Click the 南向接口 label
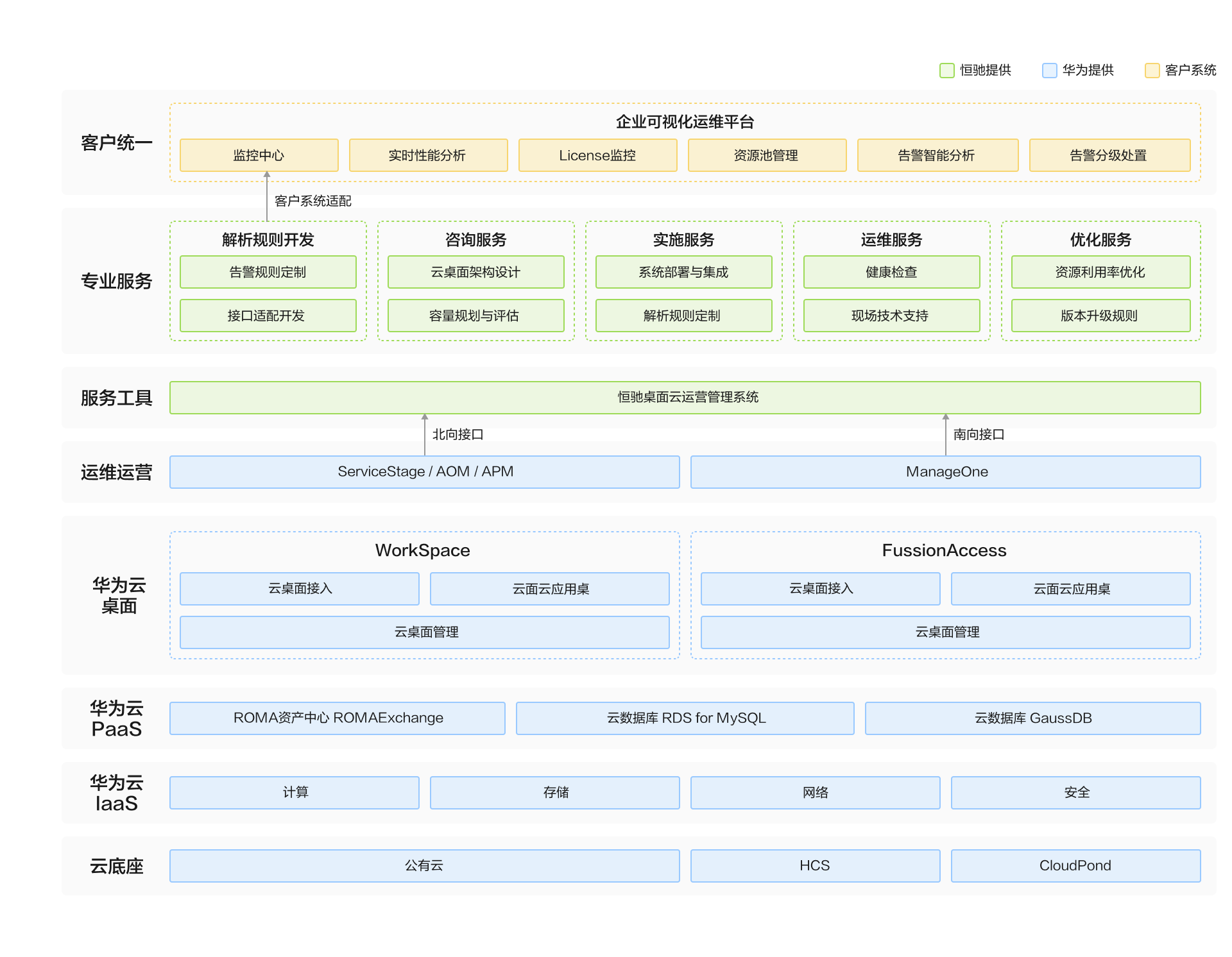Screen dimensions: 1232x957 click(x=979, y=435)
